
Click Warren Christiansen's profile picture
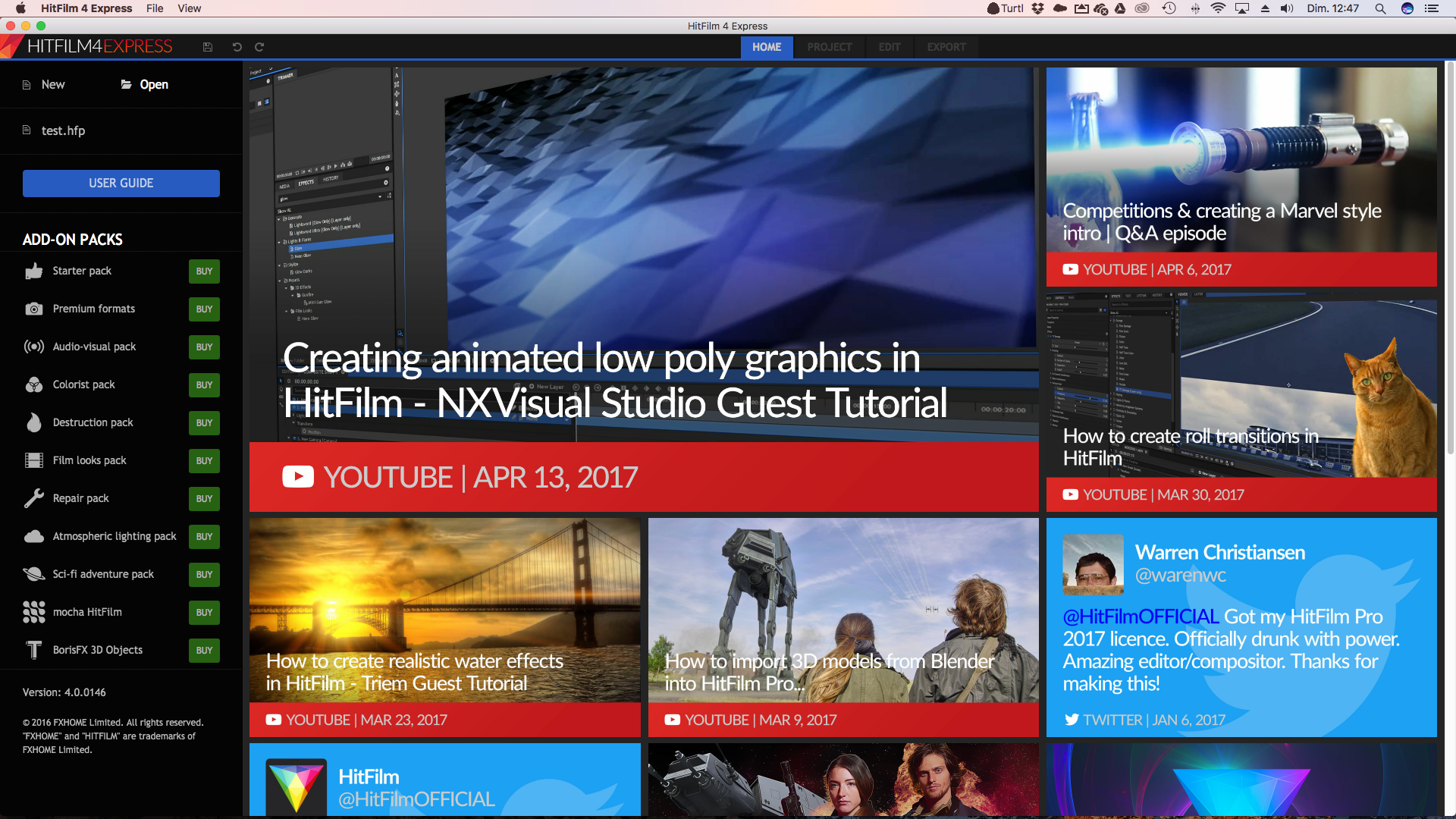tap(1093, 564)
